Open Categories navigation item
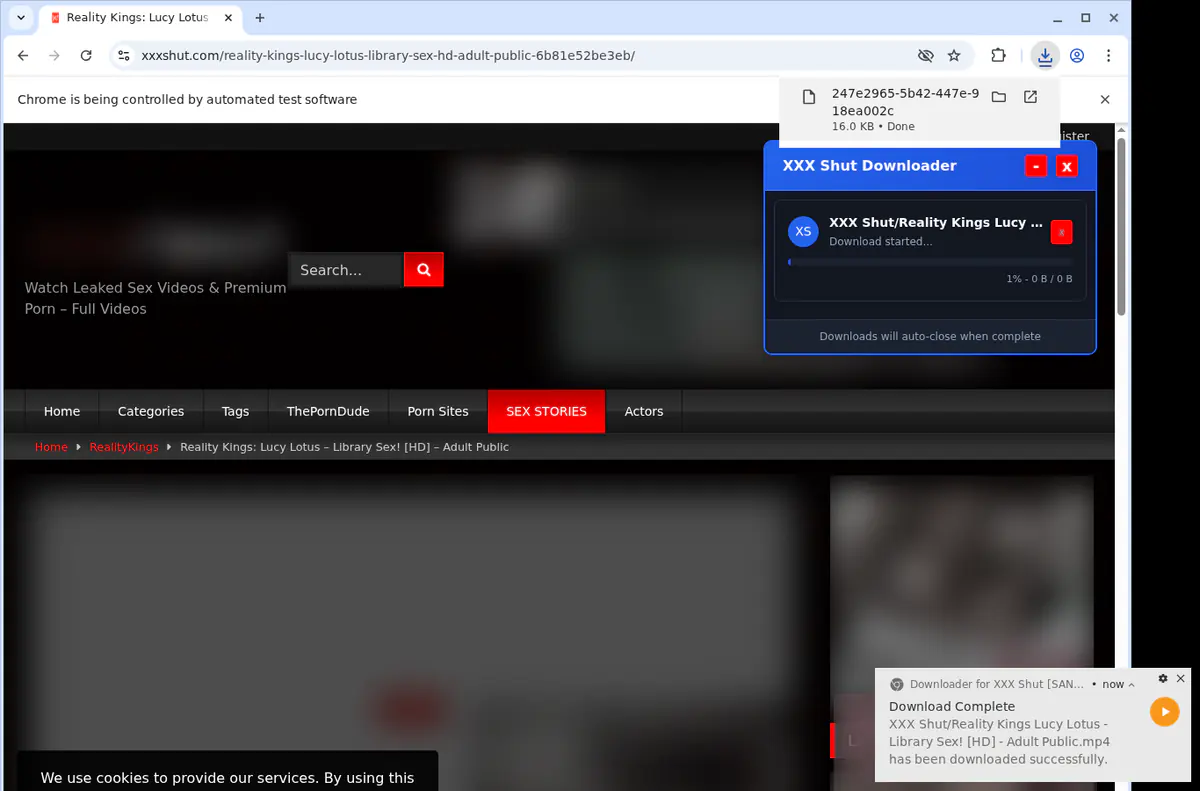Screen dimensions: 1200x791 pos(151,411)
